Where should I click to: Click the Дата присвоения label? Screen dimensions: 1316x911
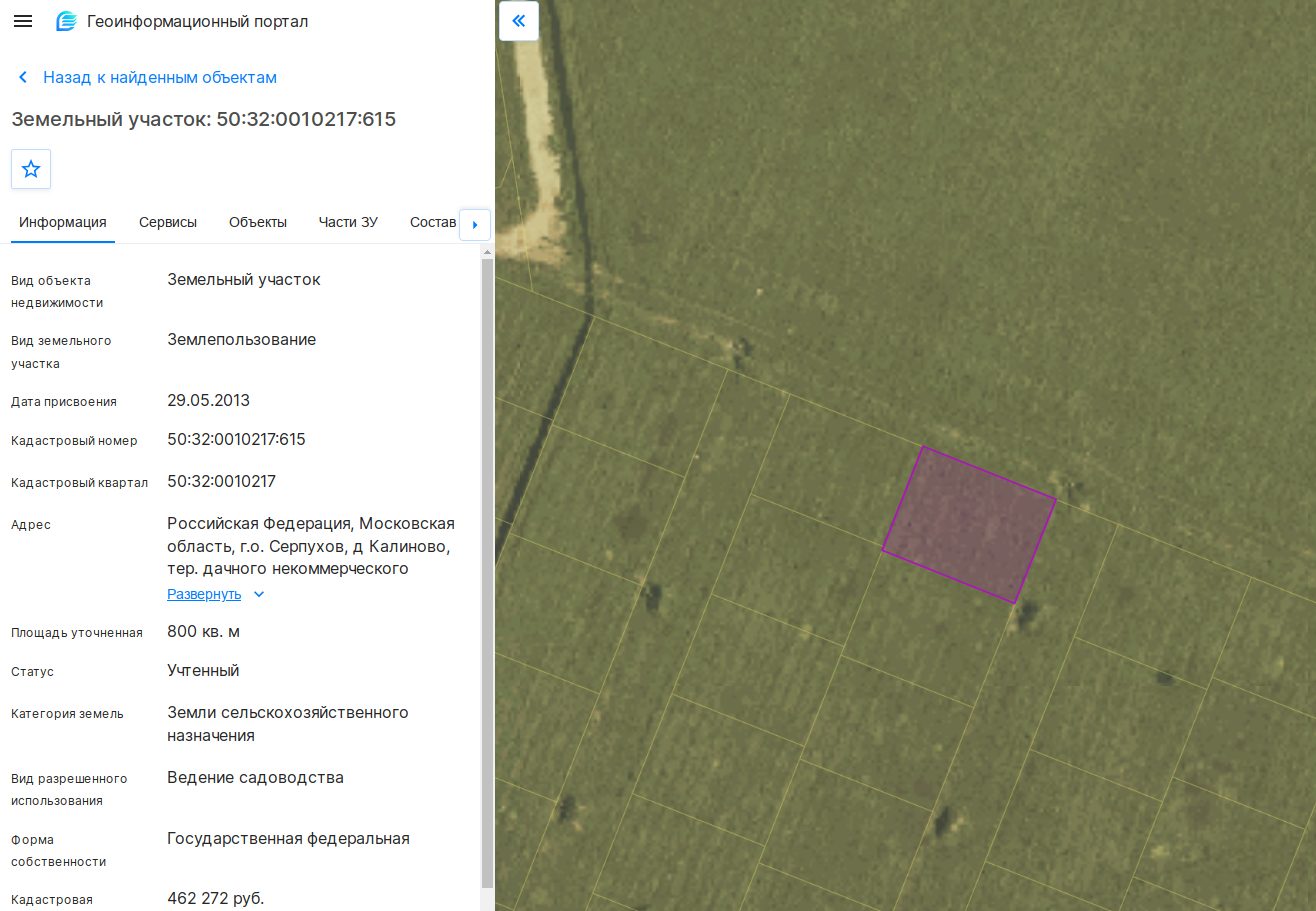pyautogui.click(x=64, y=401)
